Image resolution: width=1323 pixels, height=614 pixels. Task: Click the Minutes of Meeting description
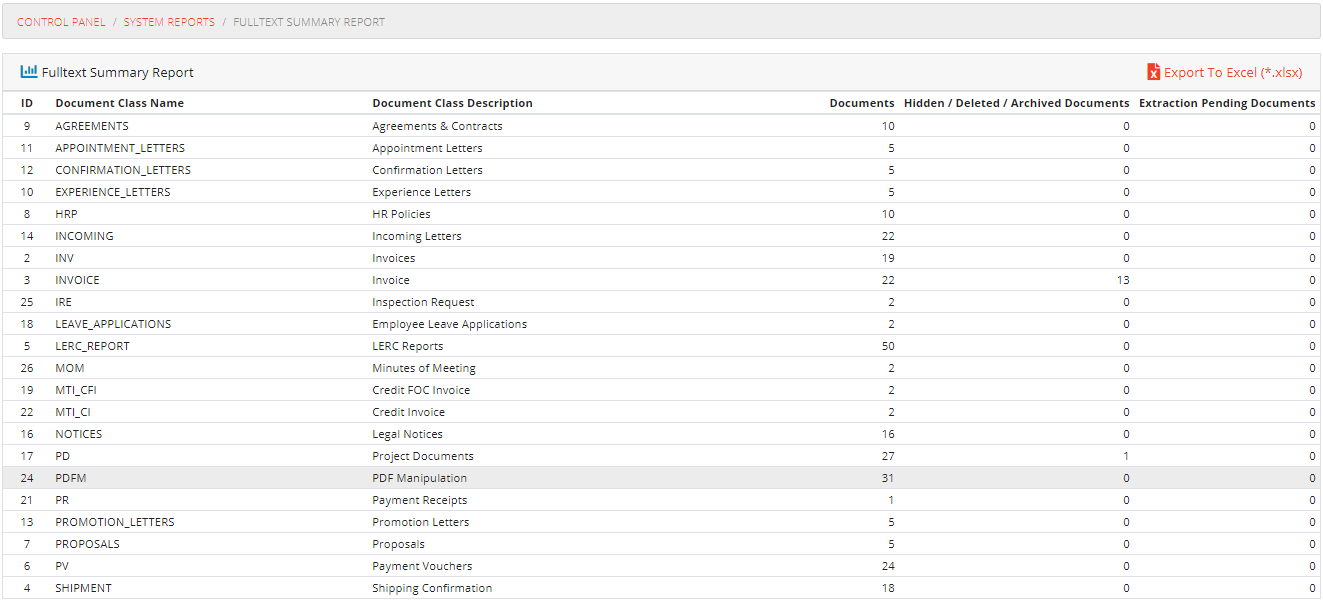point(424,368)
